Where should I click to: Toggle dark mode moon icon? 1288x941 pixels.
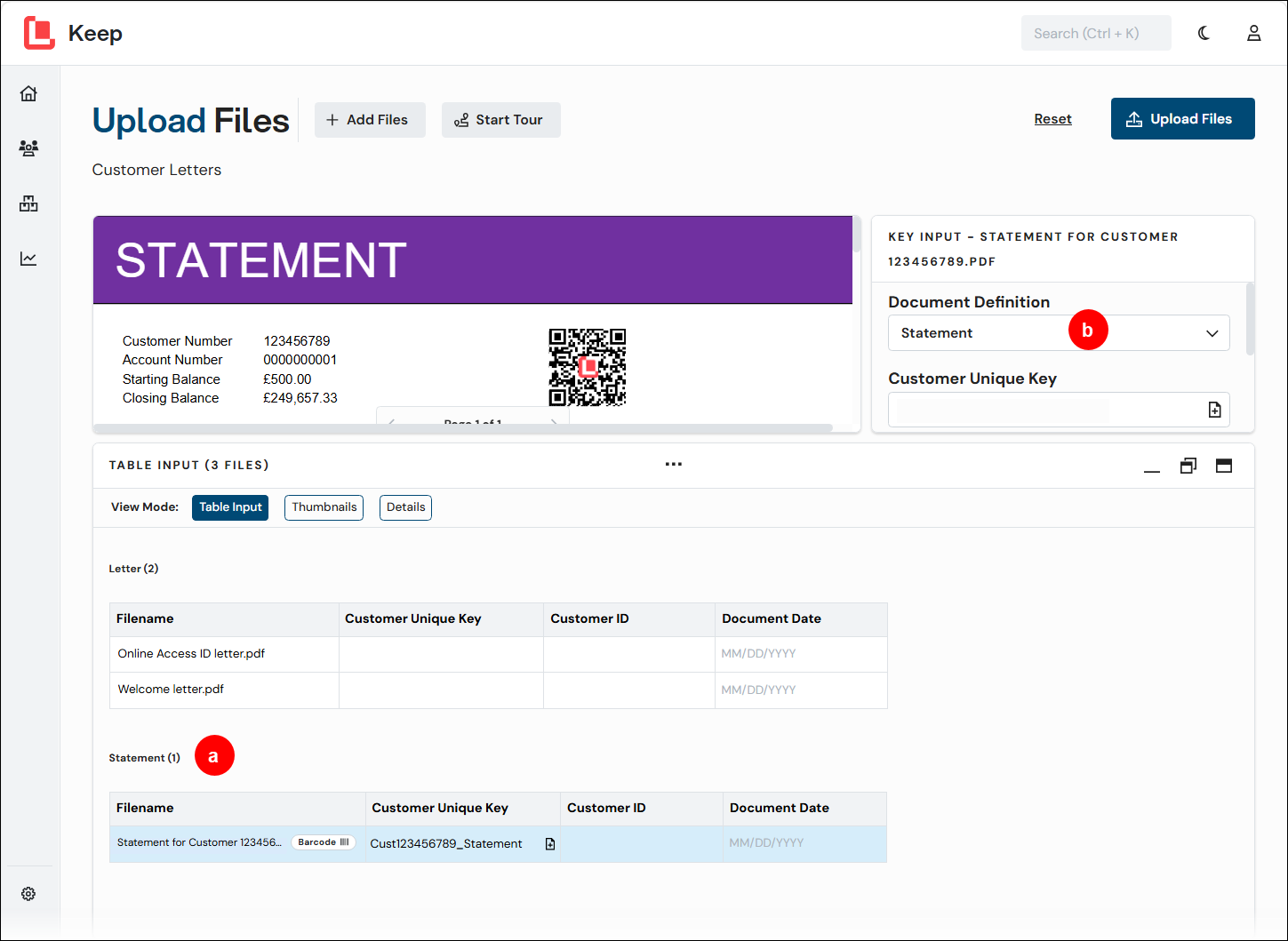tap(1204, 33)
